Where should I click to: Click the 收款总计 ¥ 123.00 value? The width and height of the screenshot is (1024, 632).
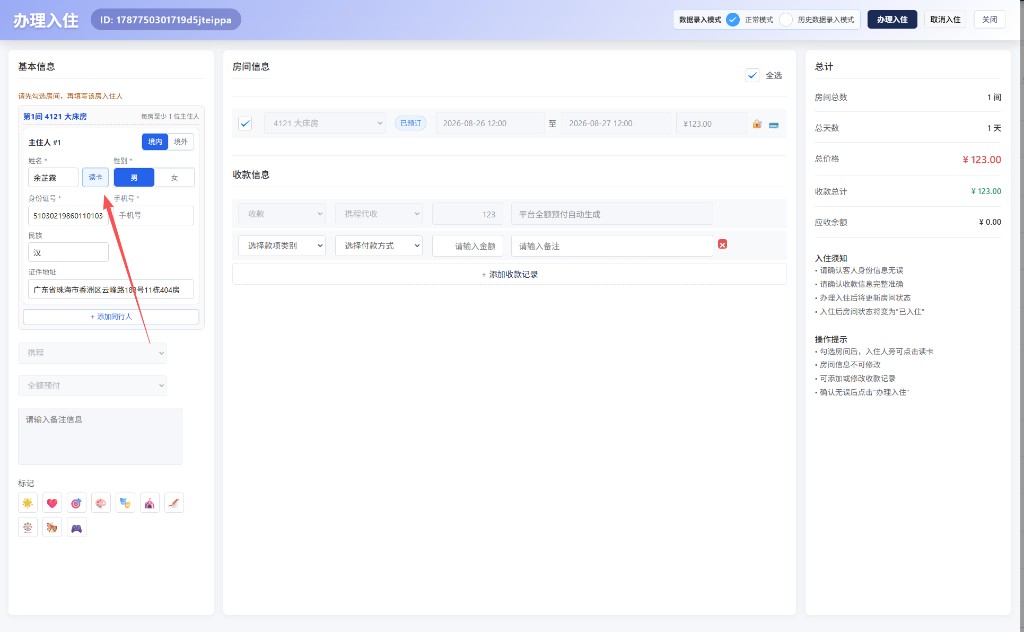point(986,191)
